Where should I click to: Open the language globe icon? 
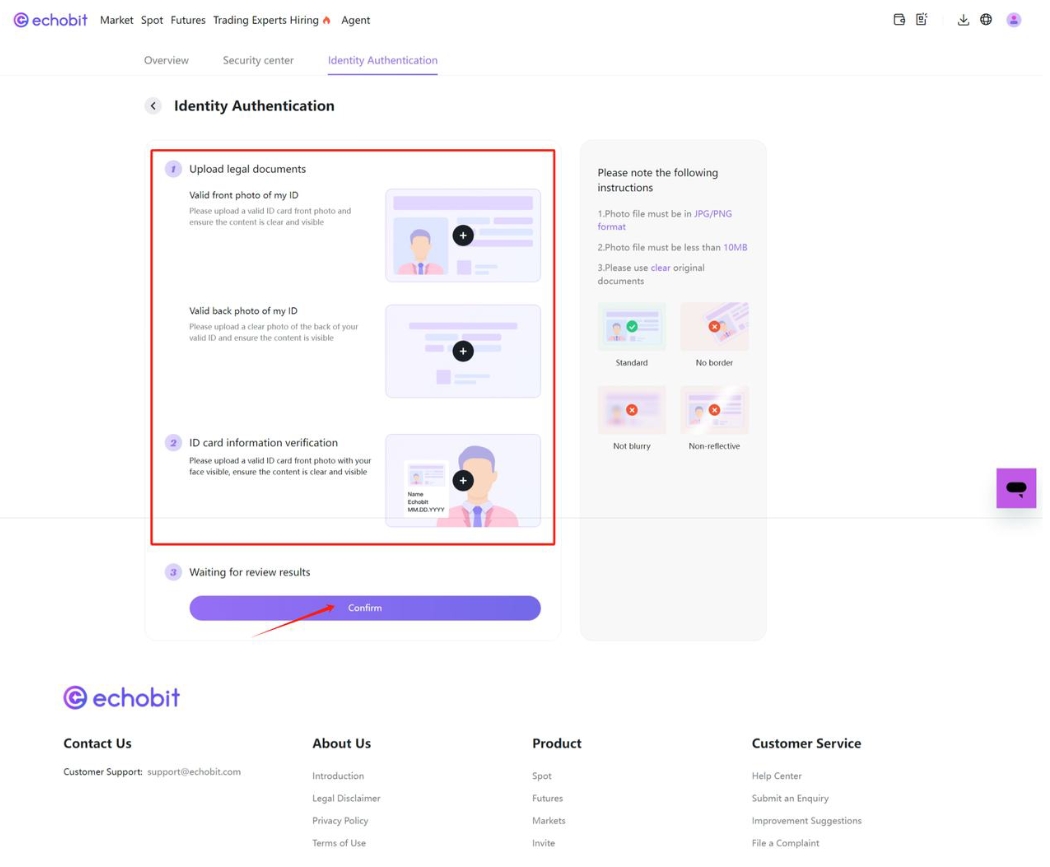pos(986,19)
